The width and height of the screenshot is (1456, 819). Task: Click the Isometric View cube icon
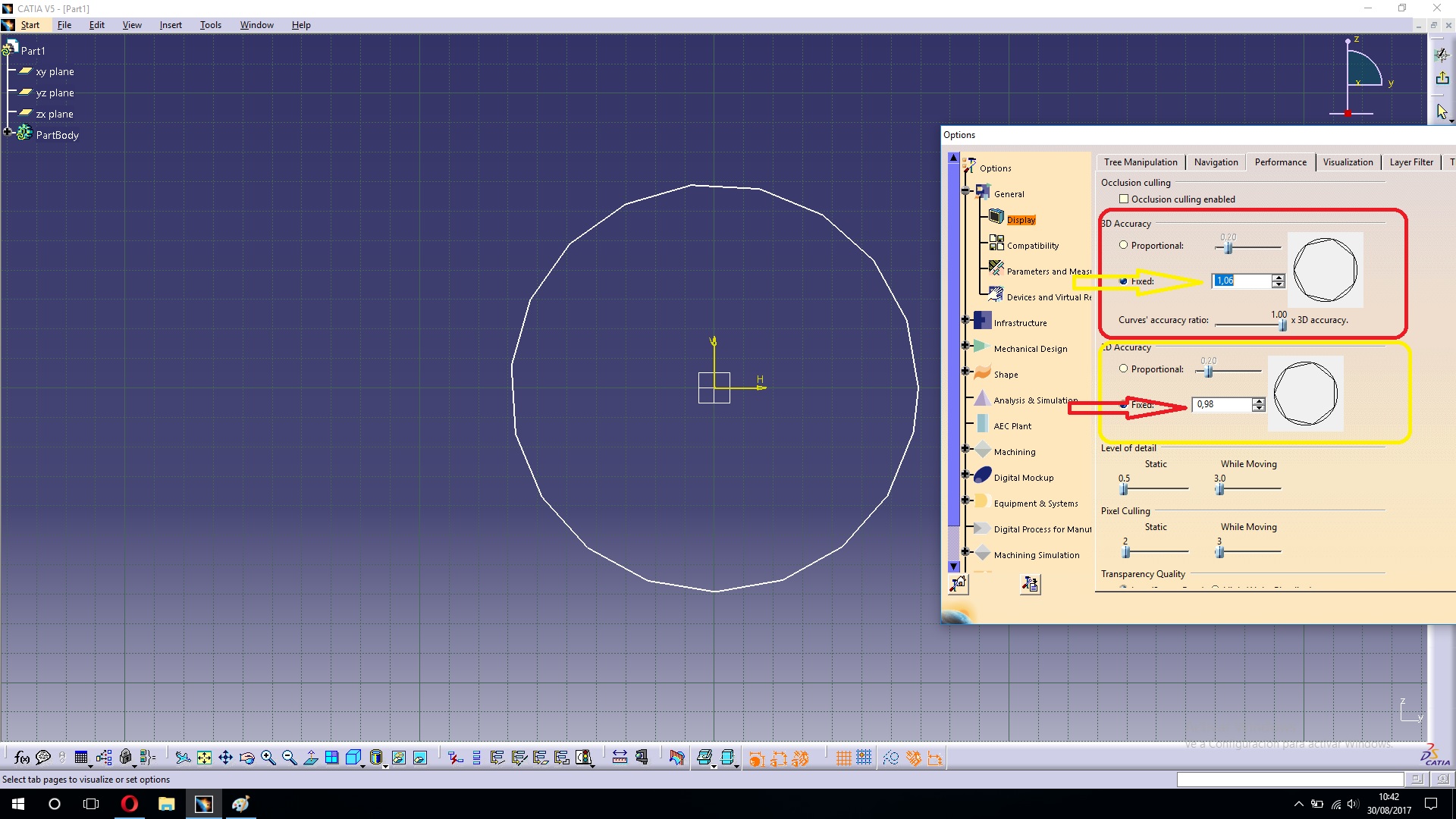[353, 757]
